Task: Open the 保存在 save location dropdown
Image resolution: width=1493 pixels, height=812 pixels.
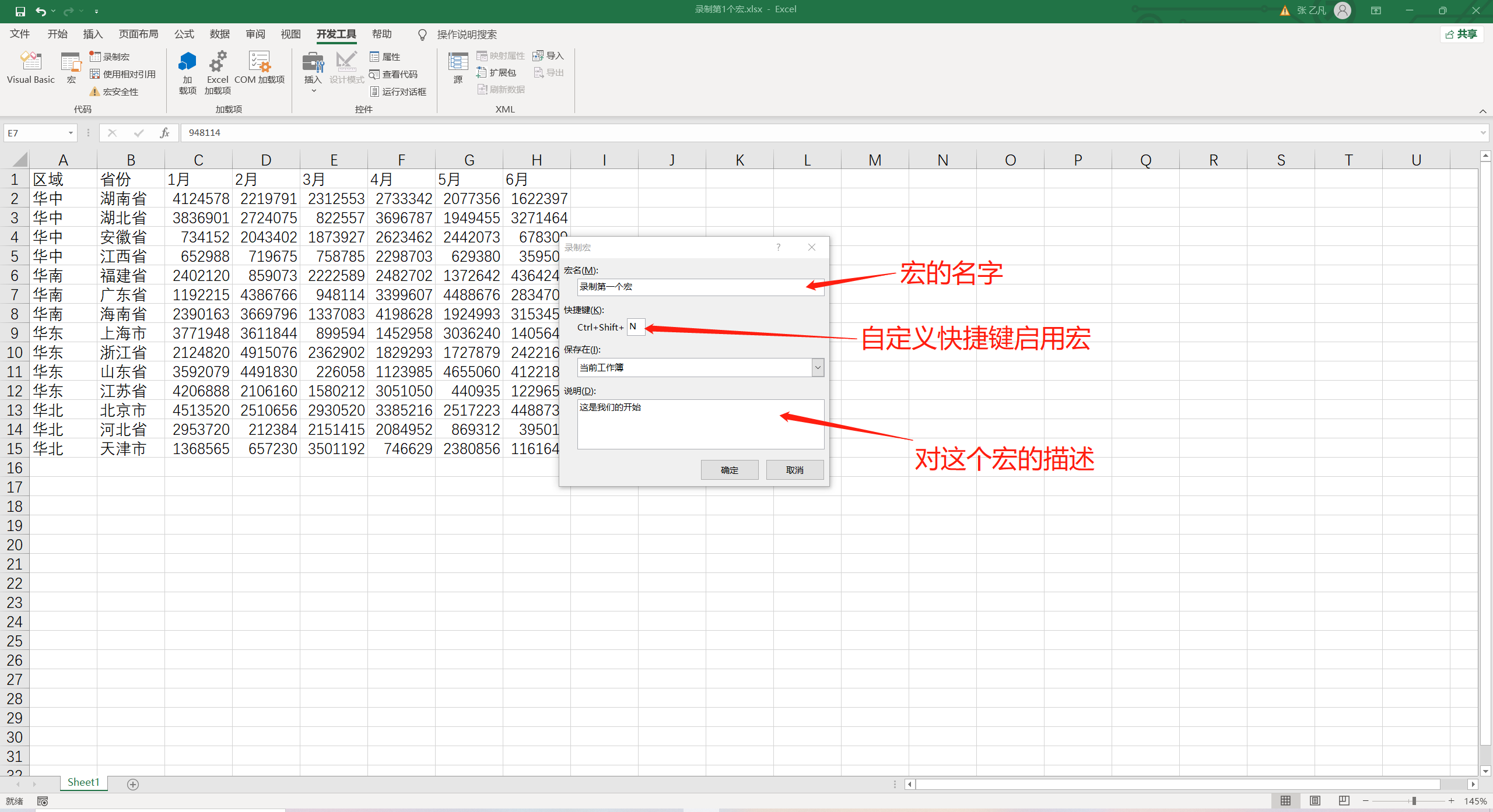Action: (x=818, y=367)
